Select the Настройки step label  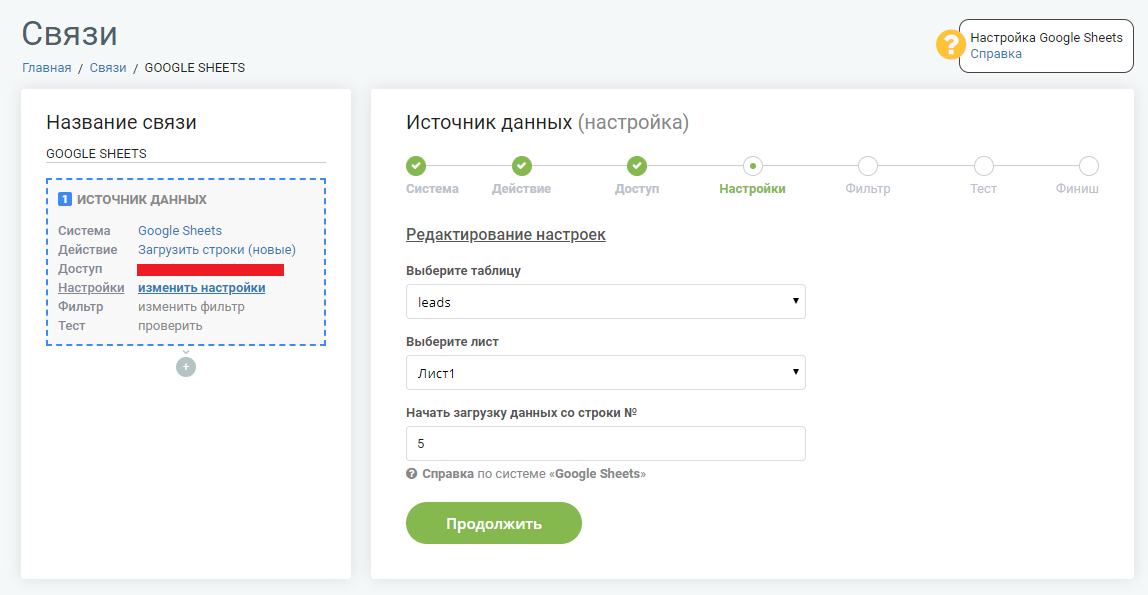point(752,189)
